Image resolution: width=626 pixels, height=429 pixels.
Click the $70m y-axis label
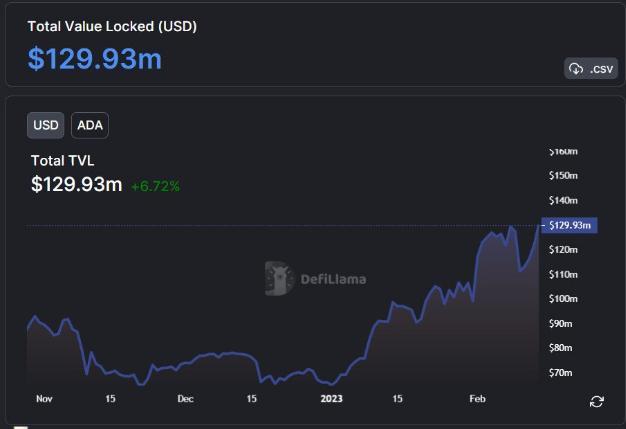pyautogui.click(x=561, y=373)
